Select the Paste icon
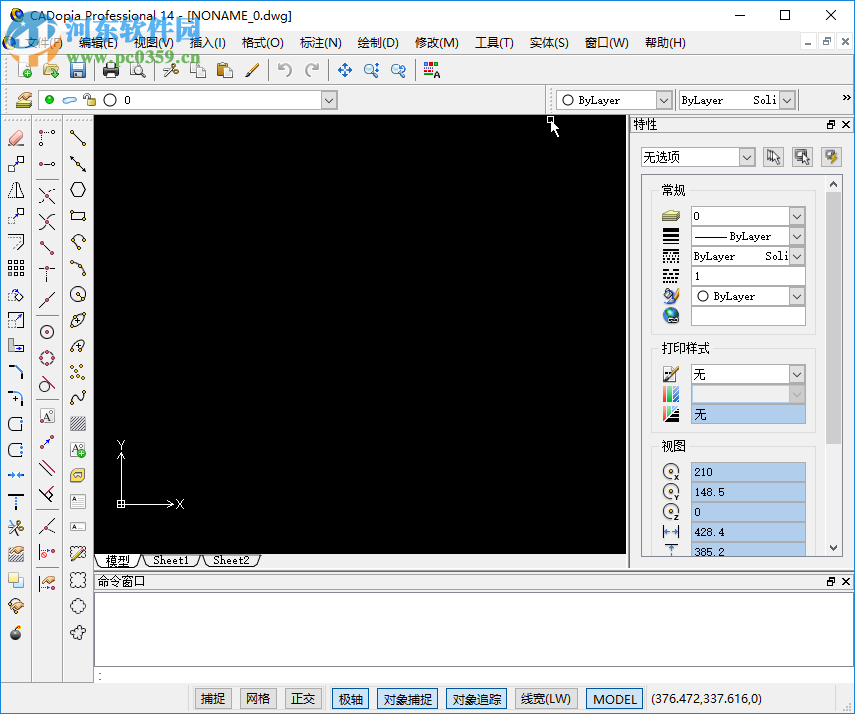 pyautogui.click(x=223, y=70)
